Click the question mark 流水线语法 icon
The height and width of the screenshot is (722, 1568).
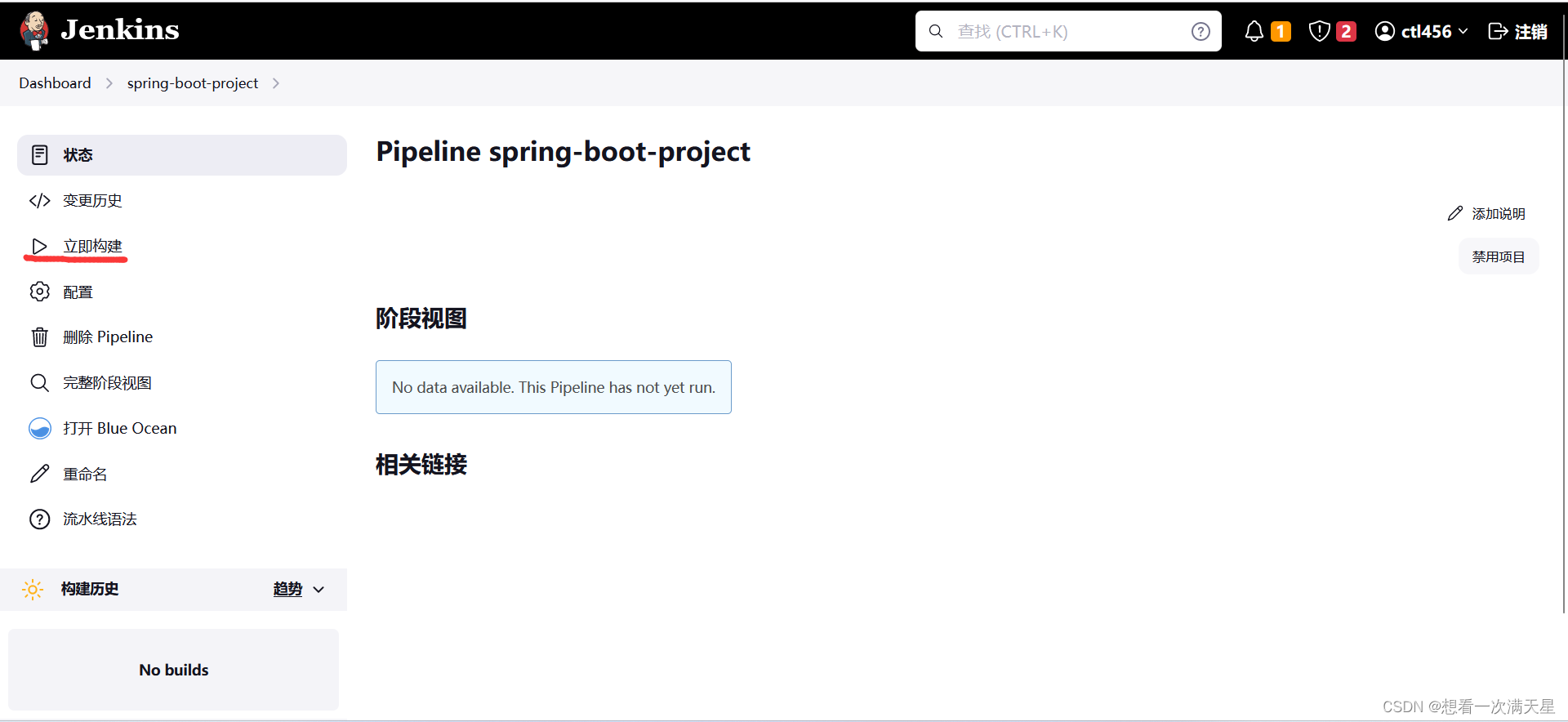click(39, 519)
